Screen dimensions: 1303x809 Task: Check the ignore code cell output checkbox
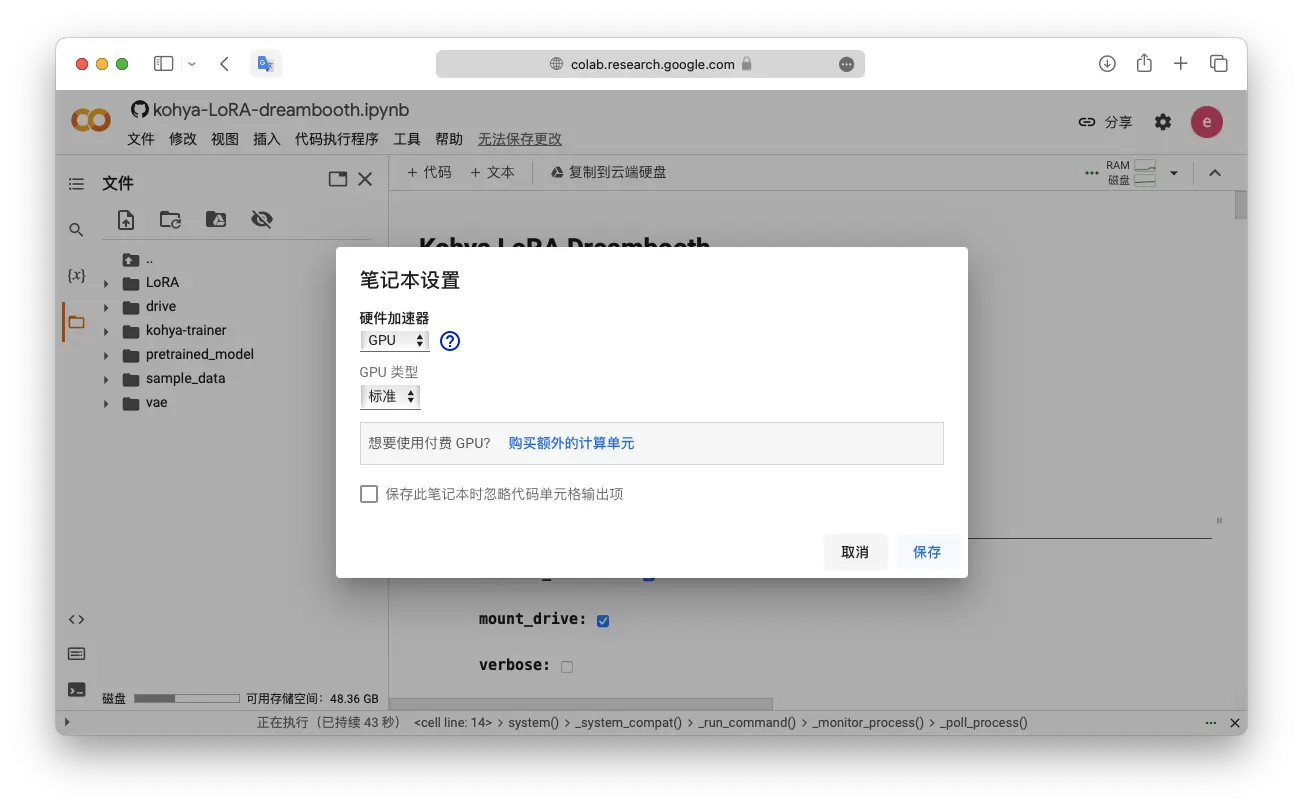click(369, 494)
